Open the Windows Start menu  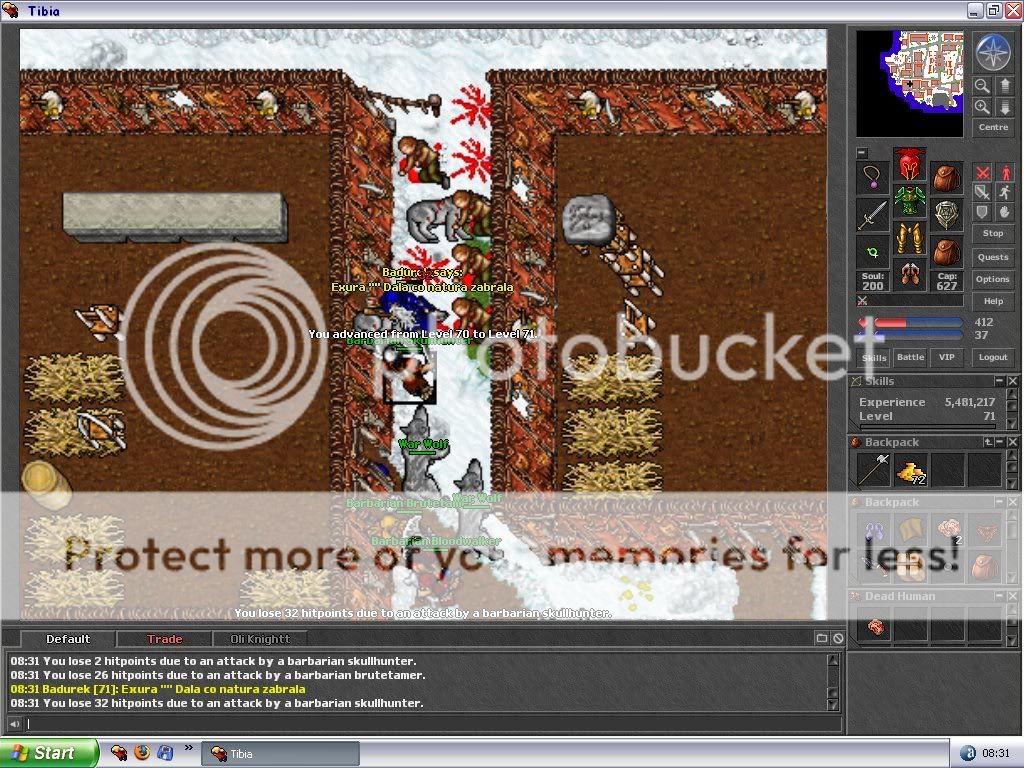(x=49, y=753)
